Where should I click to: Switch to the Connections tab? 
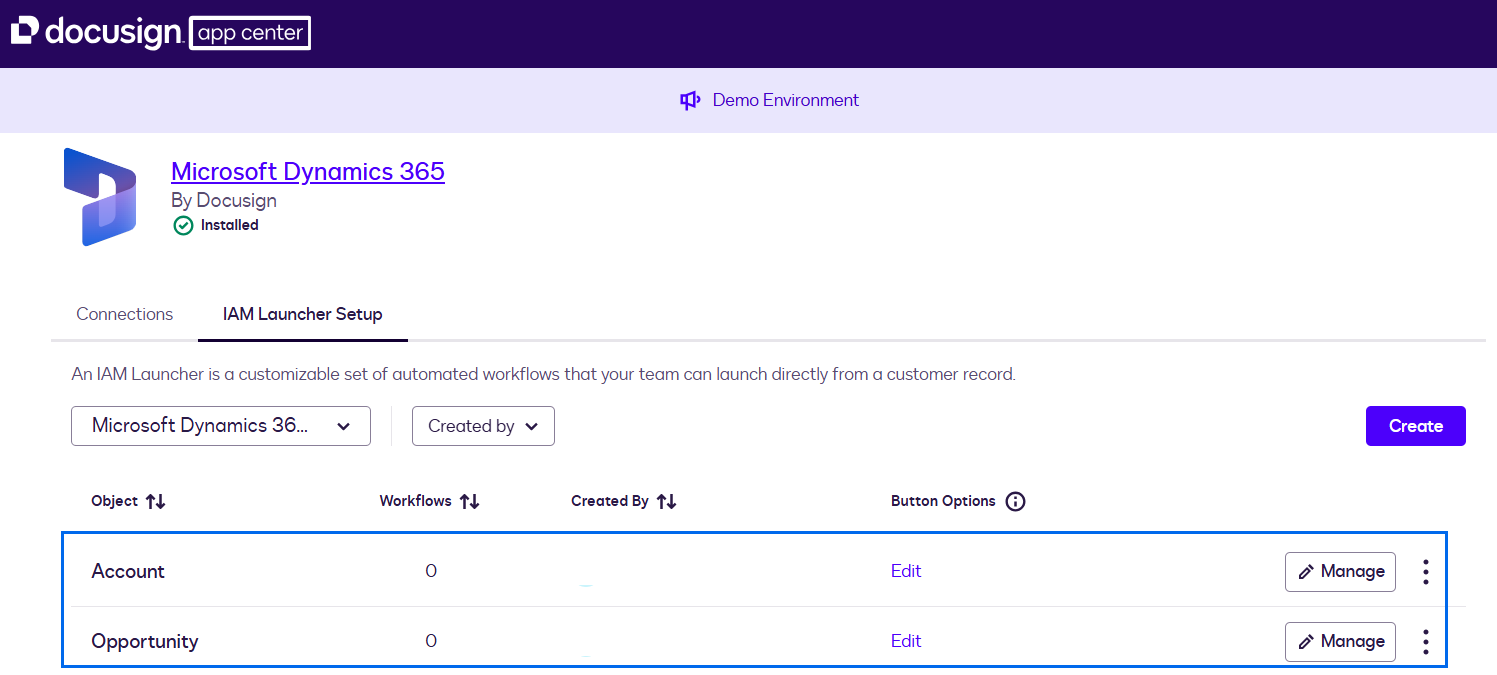pyautogui.click(x=125, y=314)
